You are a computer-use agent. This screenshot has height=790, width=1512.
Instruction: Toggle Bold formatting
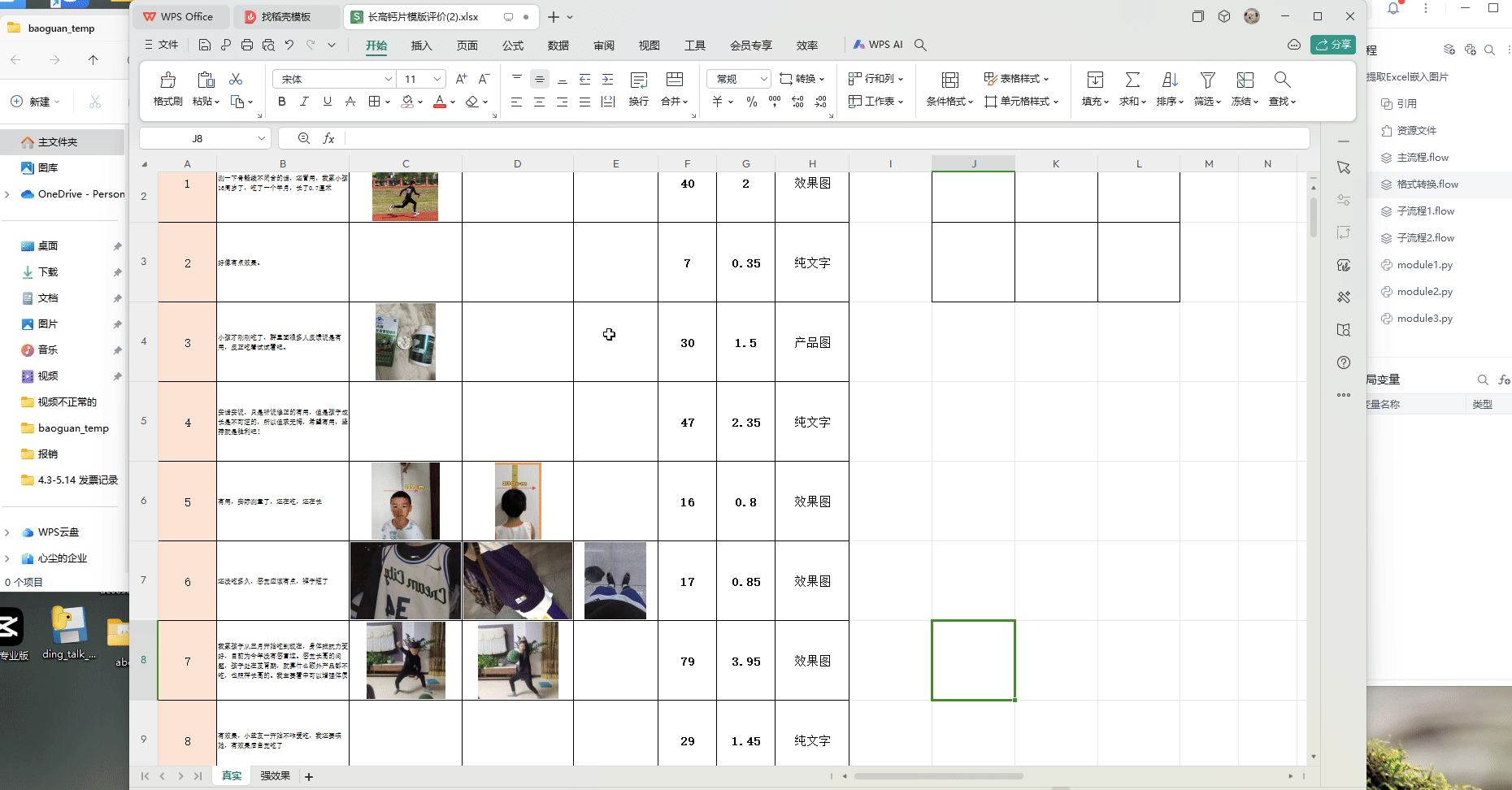tap(282, 102)
